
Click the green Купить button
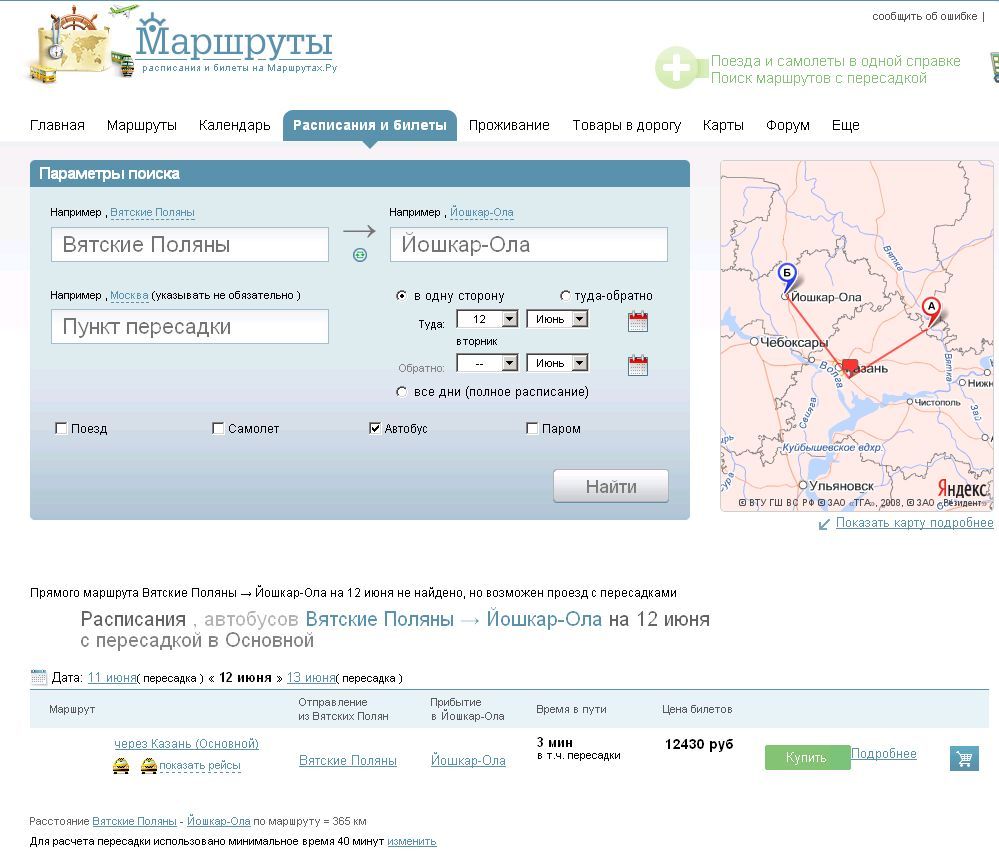coord(806,757)
